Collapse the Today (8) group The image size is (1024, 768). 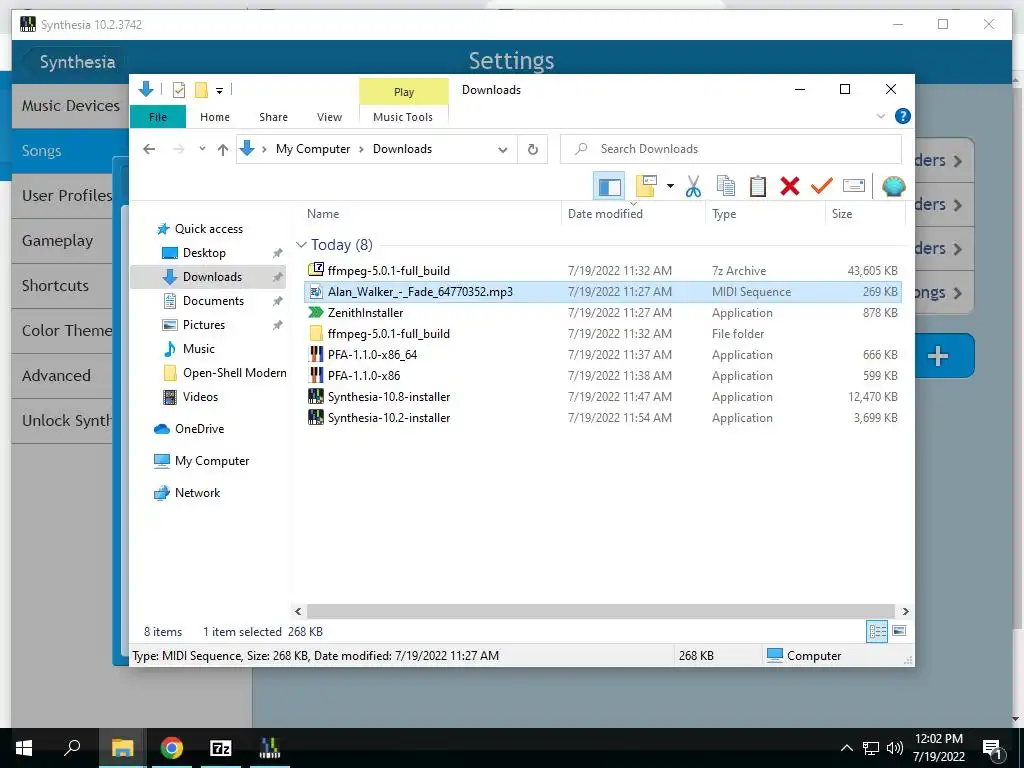click(301, 245)
